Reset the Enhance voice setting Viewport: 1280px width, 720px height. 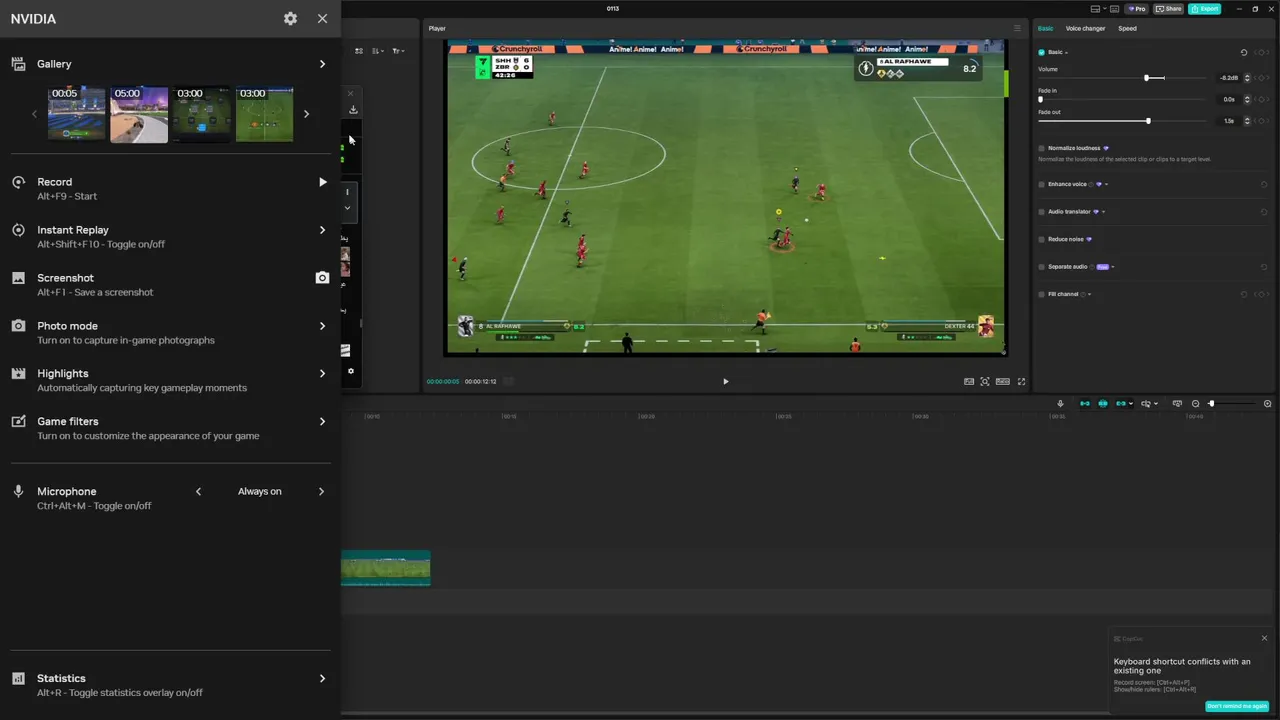(1264, 184)
